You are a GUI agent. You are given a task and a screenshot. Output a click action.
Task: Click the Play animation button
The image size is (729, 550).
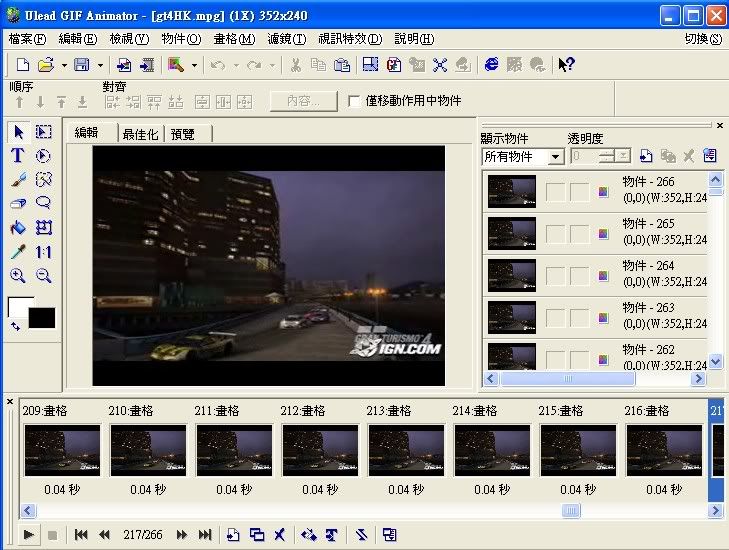[27, 535]
